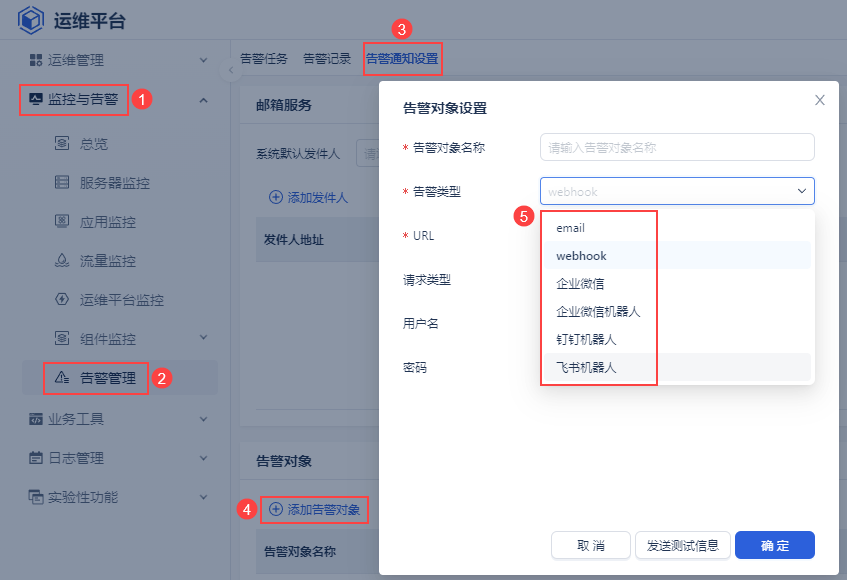Close the 告警对象设置 dialog

coord(819,100)
